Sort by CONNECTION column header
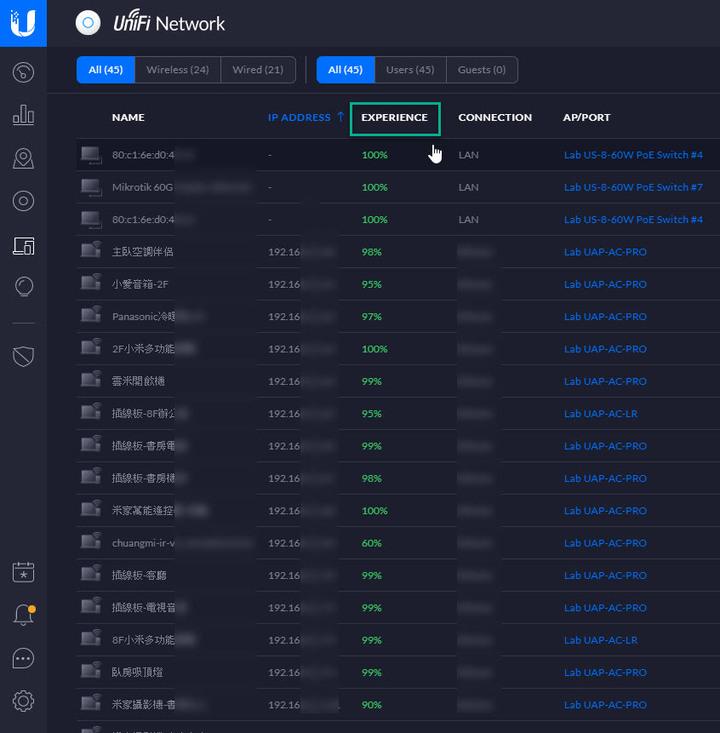Screen dimensions: 720x733 [495, 117]
